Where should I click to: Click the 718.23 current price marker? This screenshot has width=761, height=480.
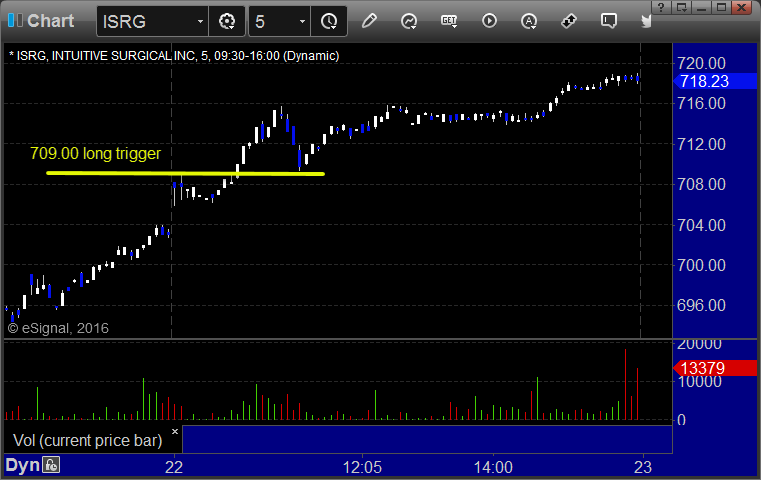(x=715, y=81)
